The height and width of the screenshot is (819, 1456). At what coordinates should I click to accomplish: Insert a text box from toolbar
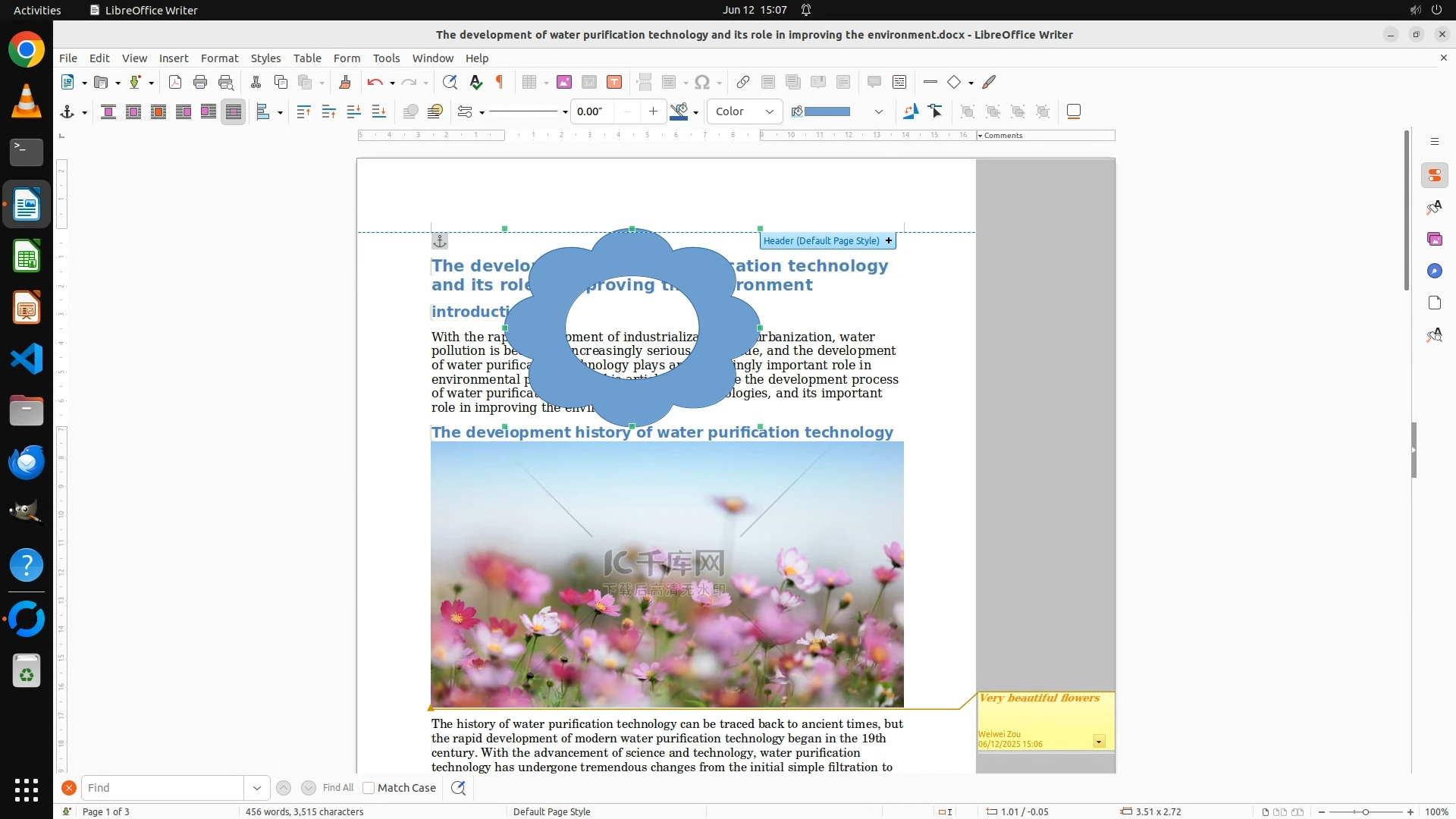(x=614, y=82)
